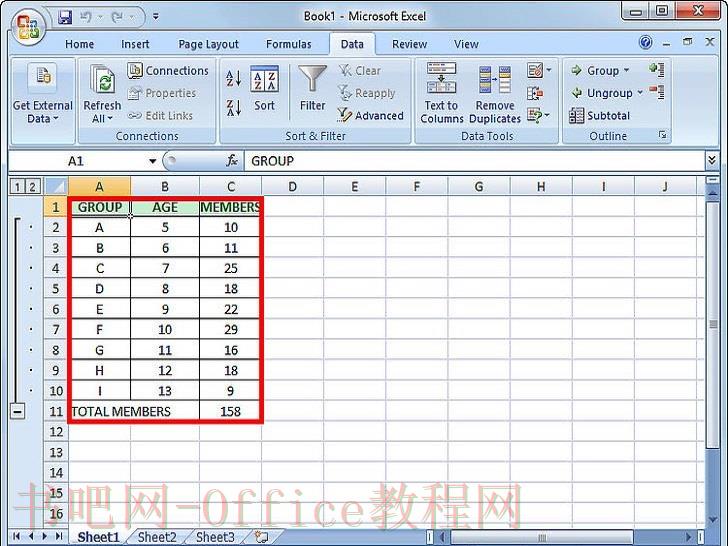Click the Name Box showing A1

(x=77, y=161)
